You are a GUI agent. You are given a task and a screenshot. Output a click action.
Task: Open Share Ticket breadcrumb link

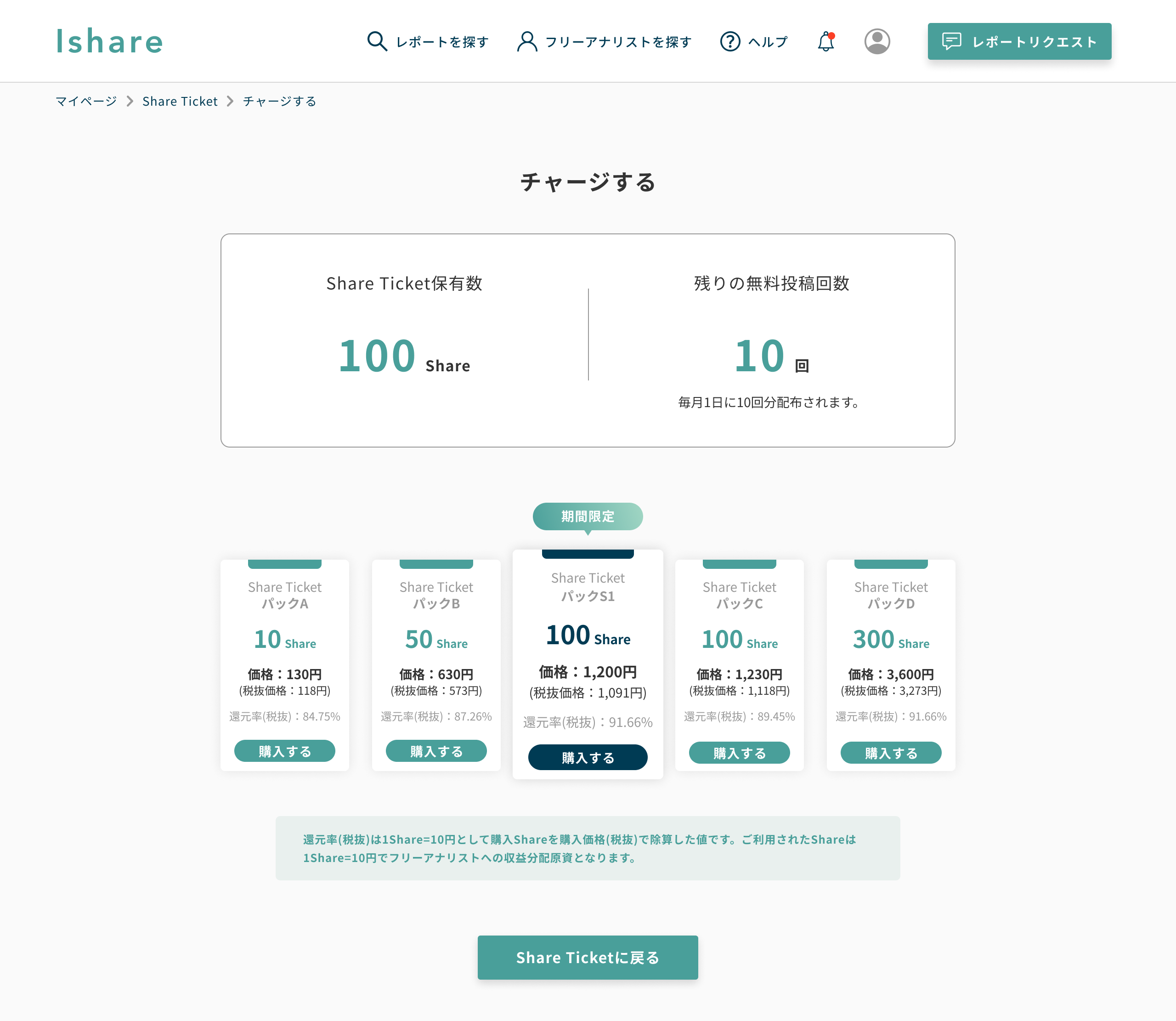(x=180, y=101)
